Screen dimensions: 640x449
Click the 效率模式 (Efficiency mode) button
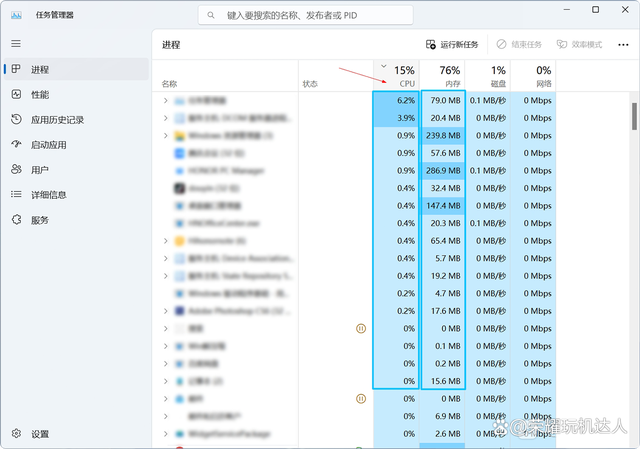pos(579,45)
